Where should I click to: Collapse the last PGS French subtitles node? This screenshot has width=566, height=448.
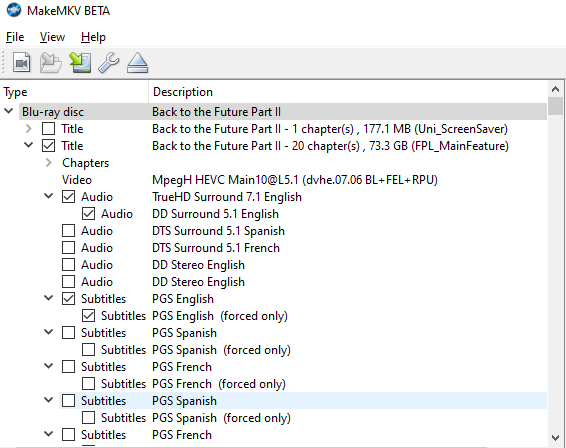[48, 434]
